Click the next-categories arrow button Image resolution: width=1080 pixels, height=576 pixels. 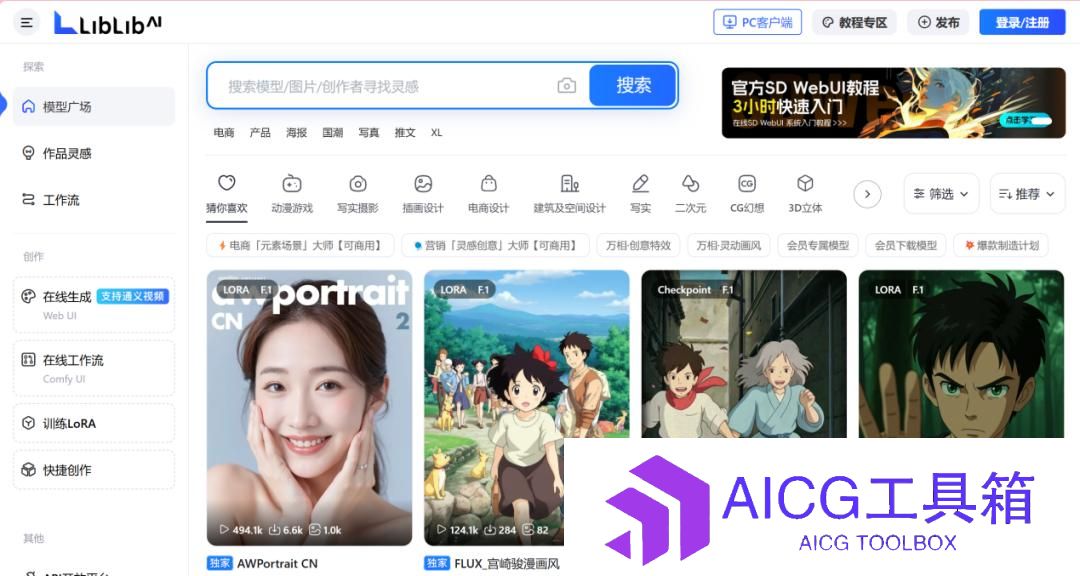867,194
